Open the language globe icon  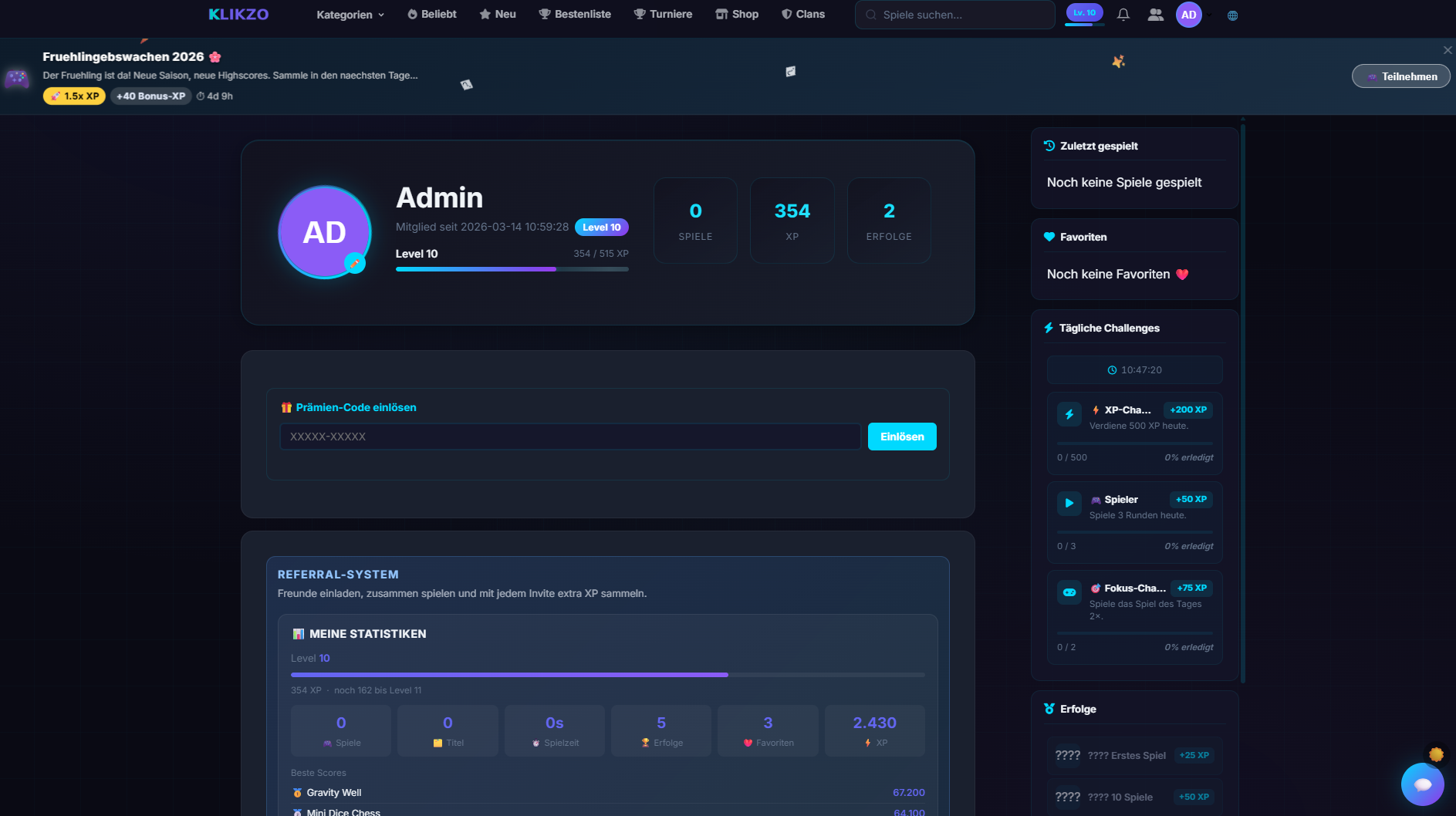pos(1232,15)
